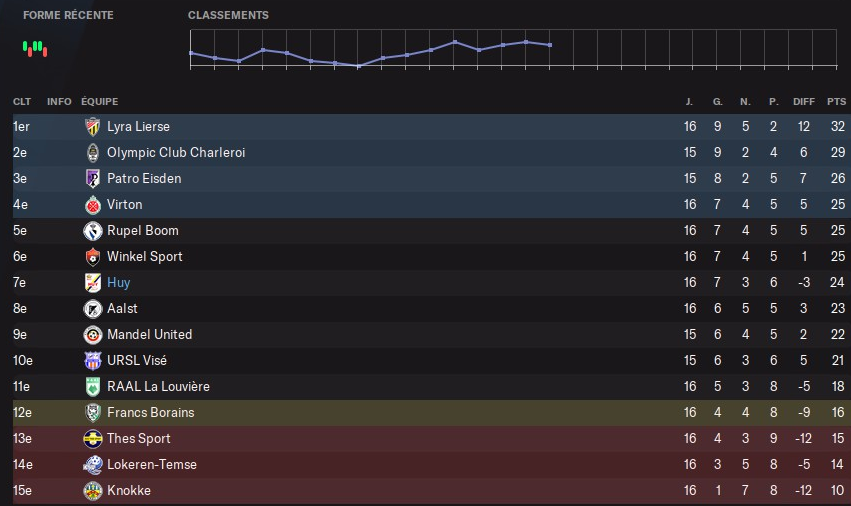Click Huy's -3 goal difference
This screenshot has width=851, height=506.
804,283
